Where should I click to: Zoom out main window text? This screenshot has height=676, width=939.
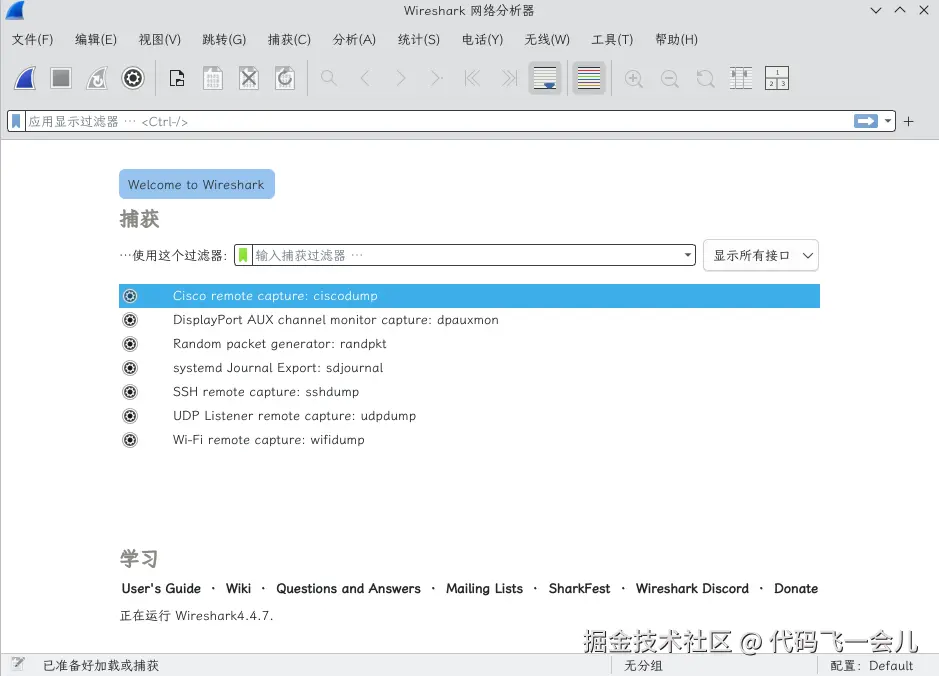pyautogui.click(x=670, y=78)
